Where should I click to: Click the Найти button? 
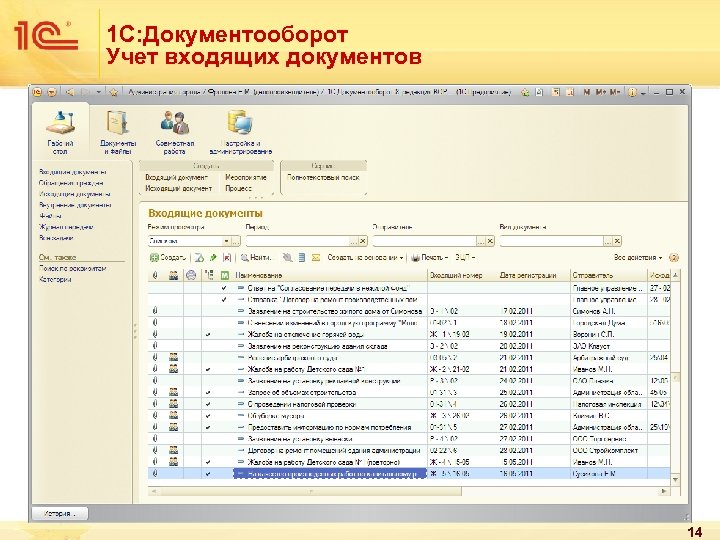[256, 258]
